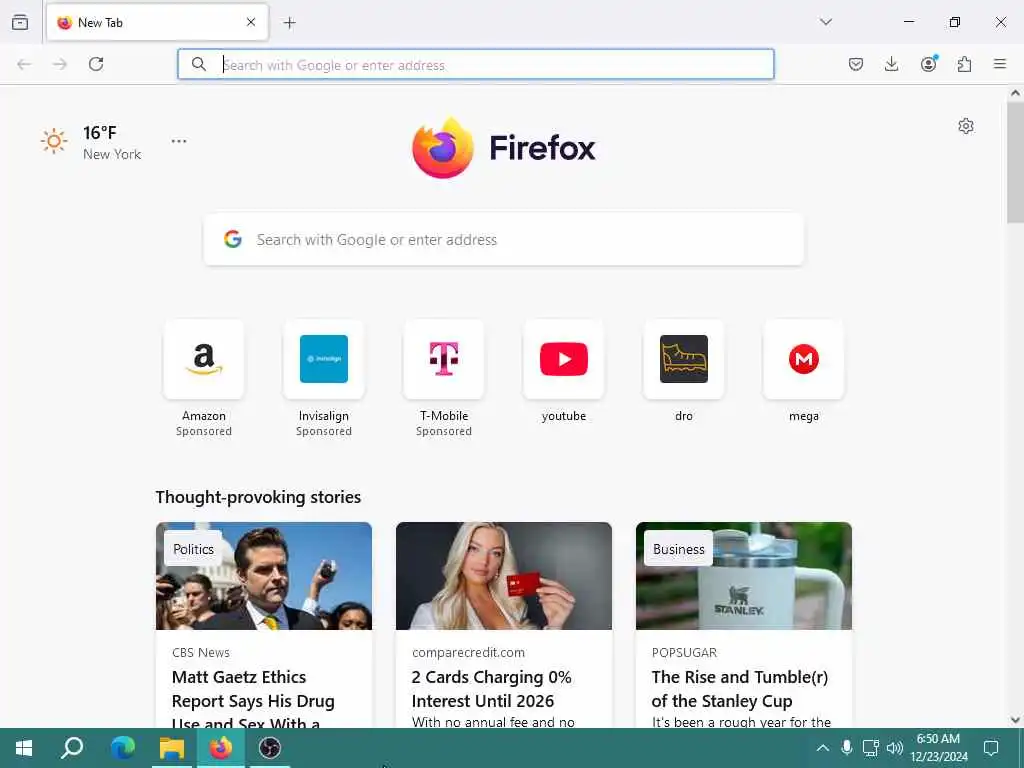1024x768 pixels.
Task: Launch Microsoft Edge from taskbar
Action: [x=122, y=748]
